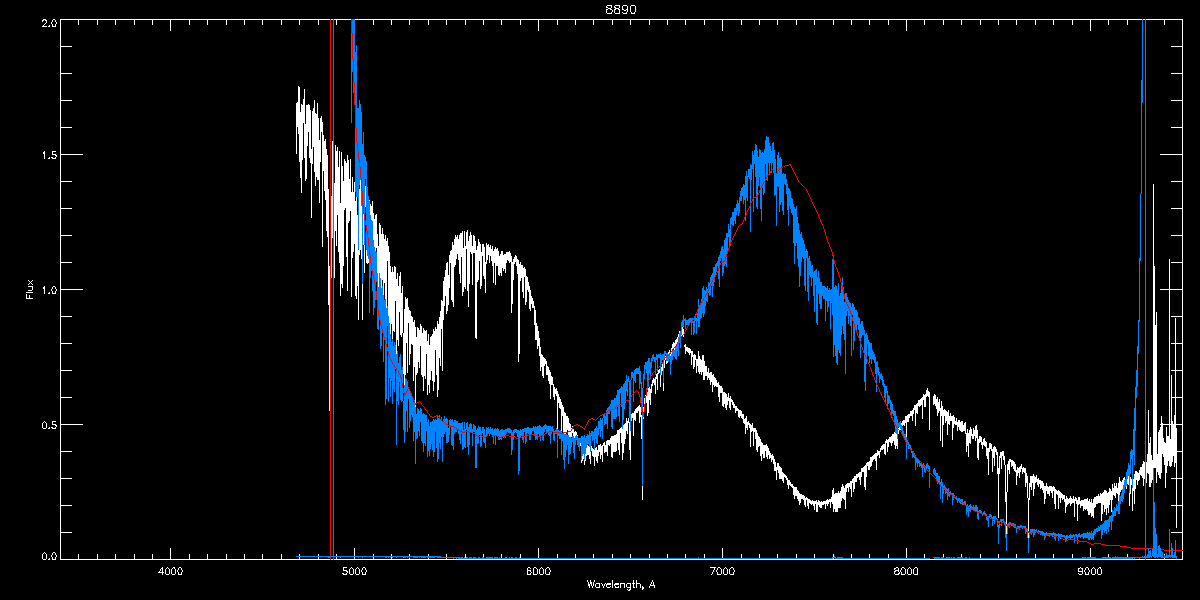Viewport: 1200px width, 600px height.
Task: Select the 4000 x-axis tick label
Action: click(170, 572)
